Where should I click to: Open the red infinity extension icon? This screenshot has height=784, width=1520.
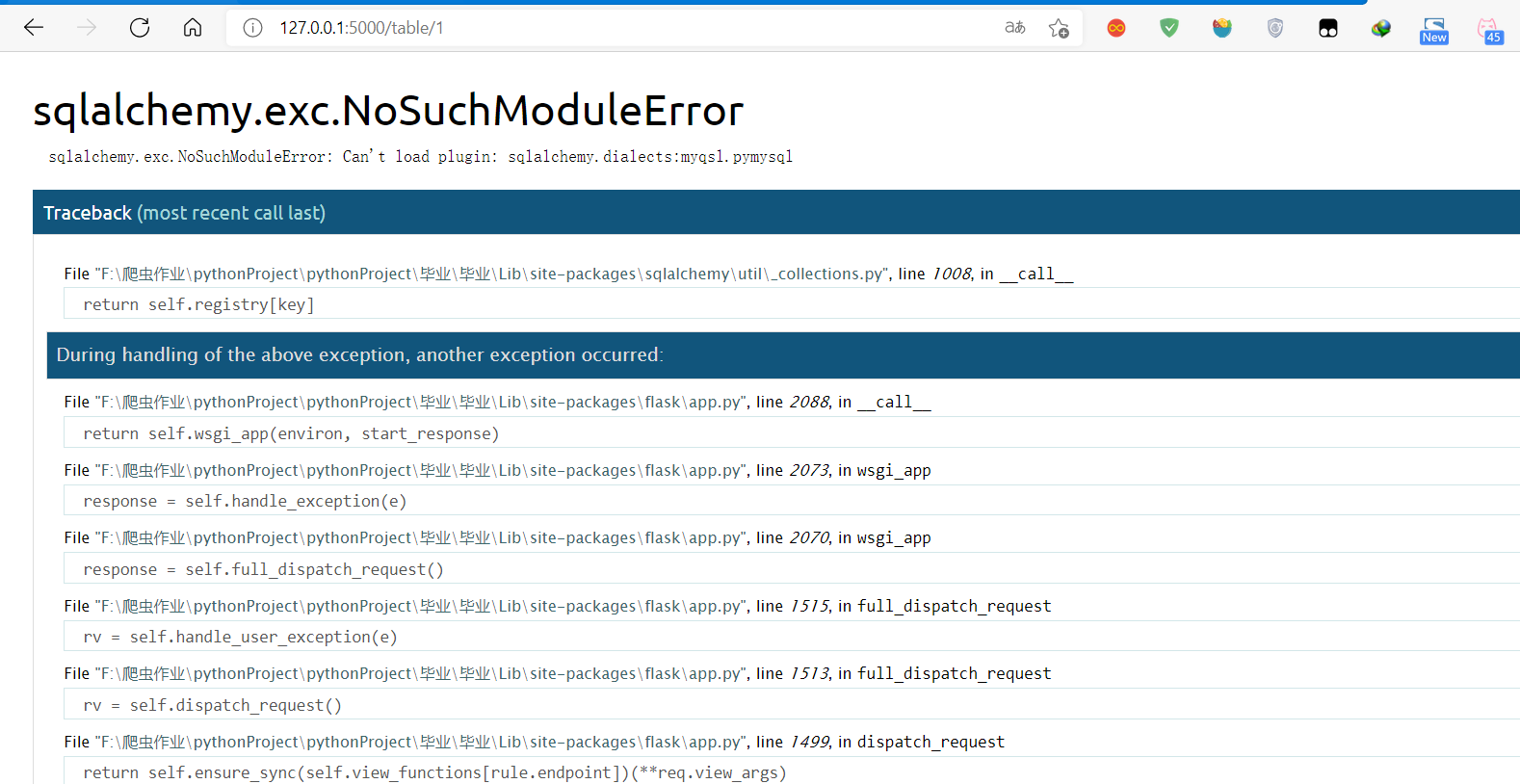pyautogui.click(x=1116, y=28)
